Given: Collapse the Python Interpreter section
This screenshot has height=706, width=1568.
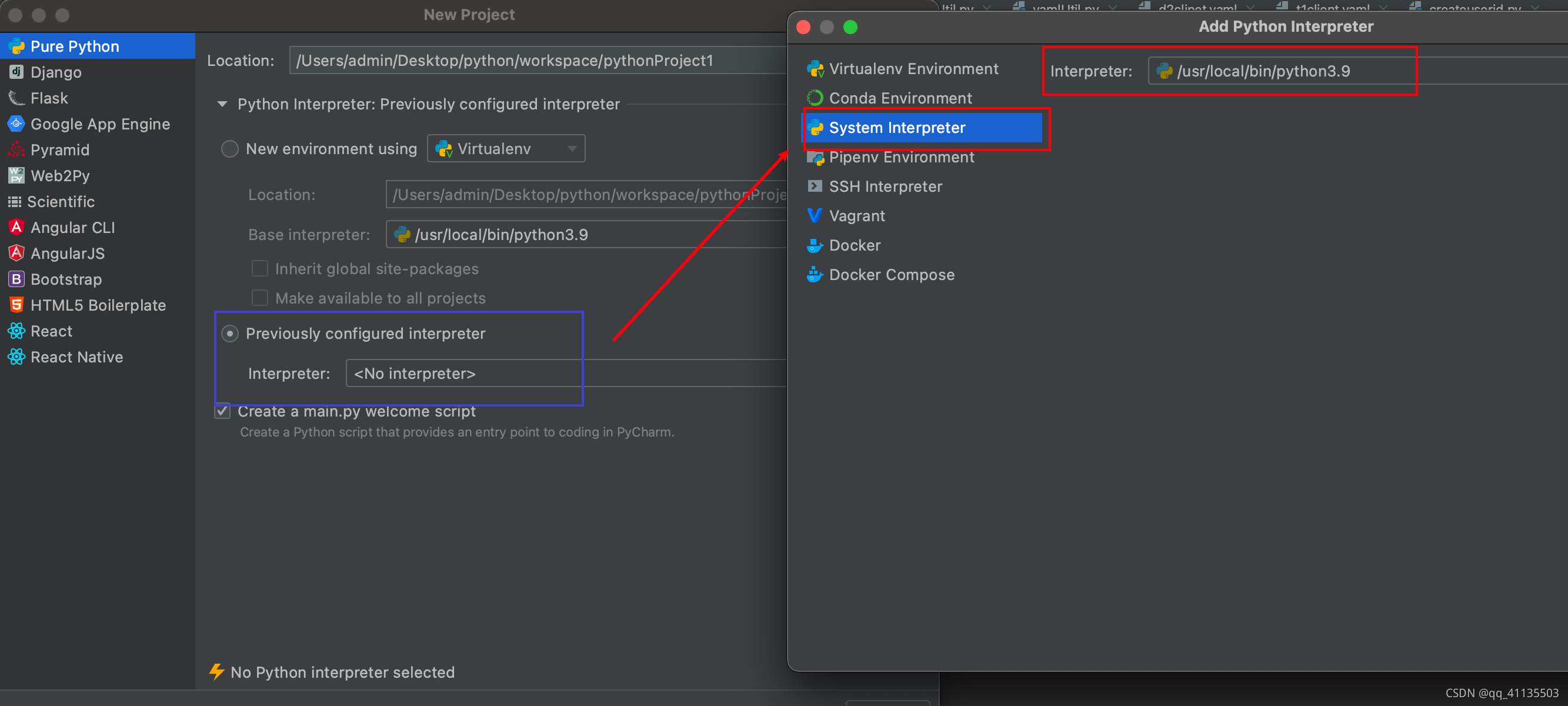Looking at the screenshot, I should coord(223,104).
